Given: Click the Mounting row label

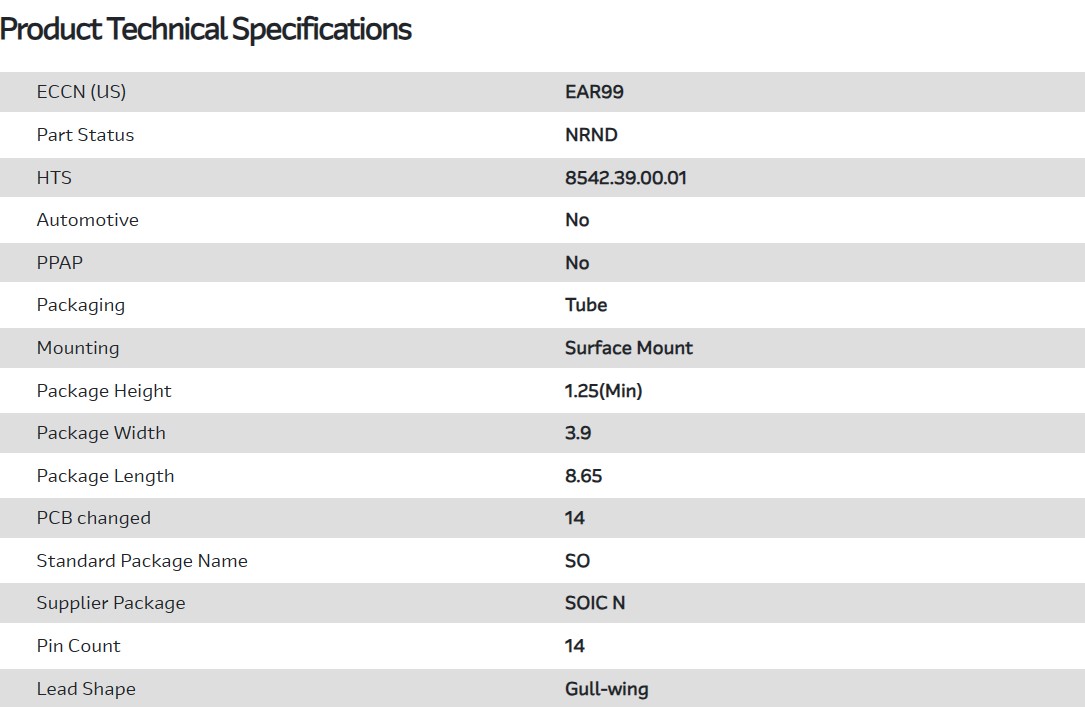Looking at the screenshot, I should click(77, 348).
